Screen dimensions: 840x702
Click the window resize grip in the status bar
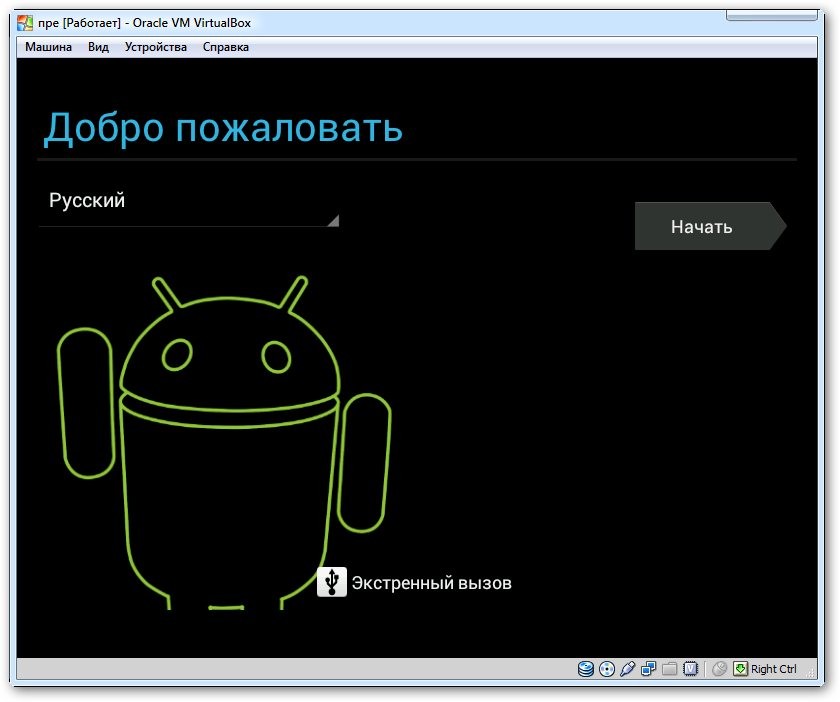click(x=811, y=671)
